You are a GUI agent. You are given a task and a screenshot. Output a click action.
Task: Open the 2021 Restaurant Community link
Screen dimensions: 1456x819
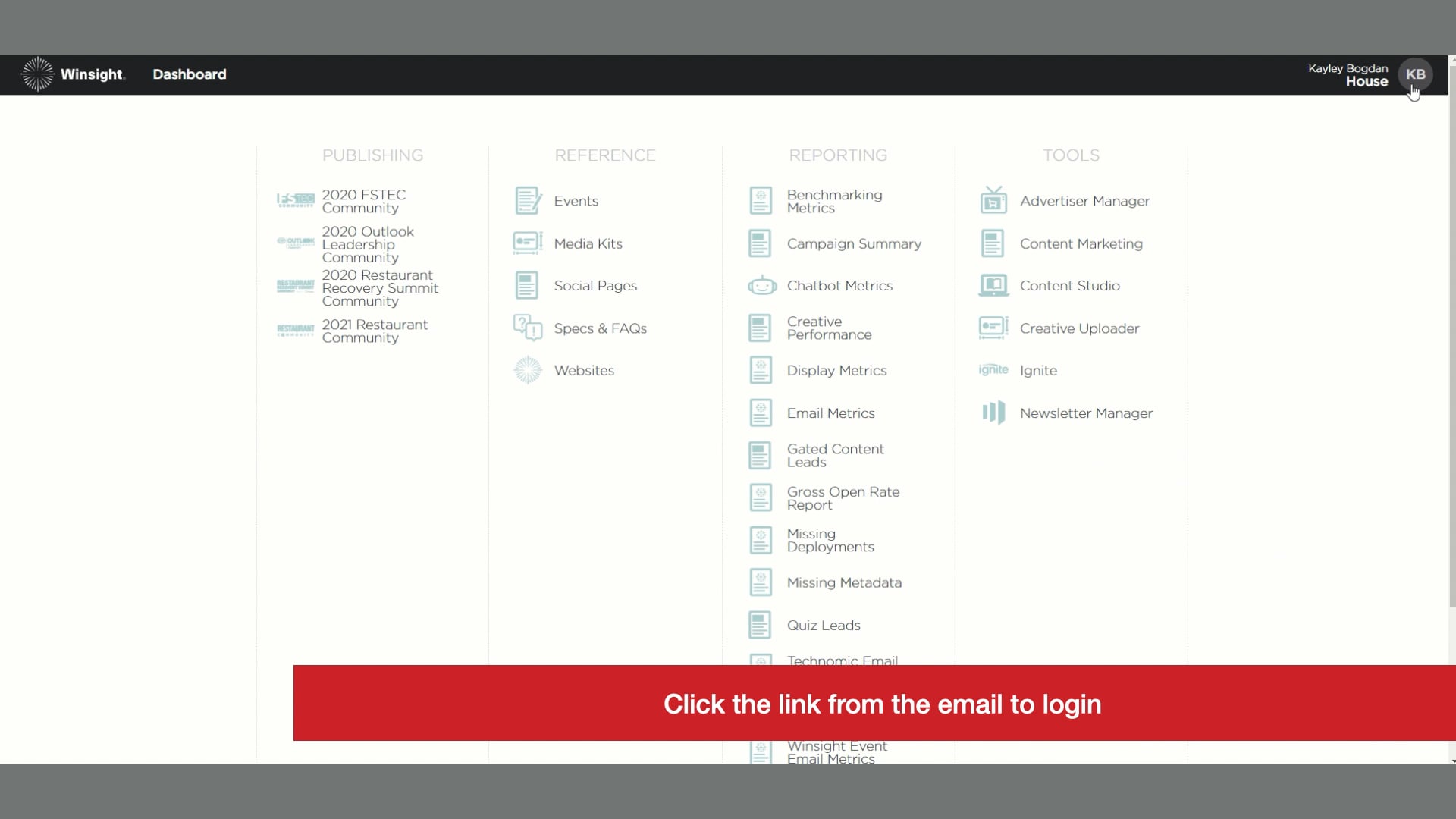[x=375, y=331]
